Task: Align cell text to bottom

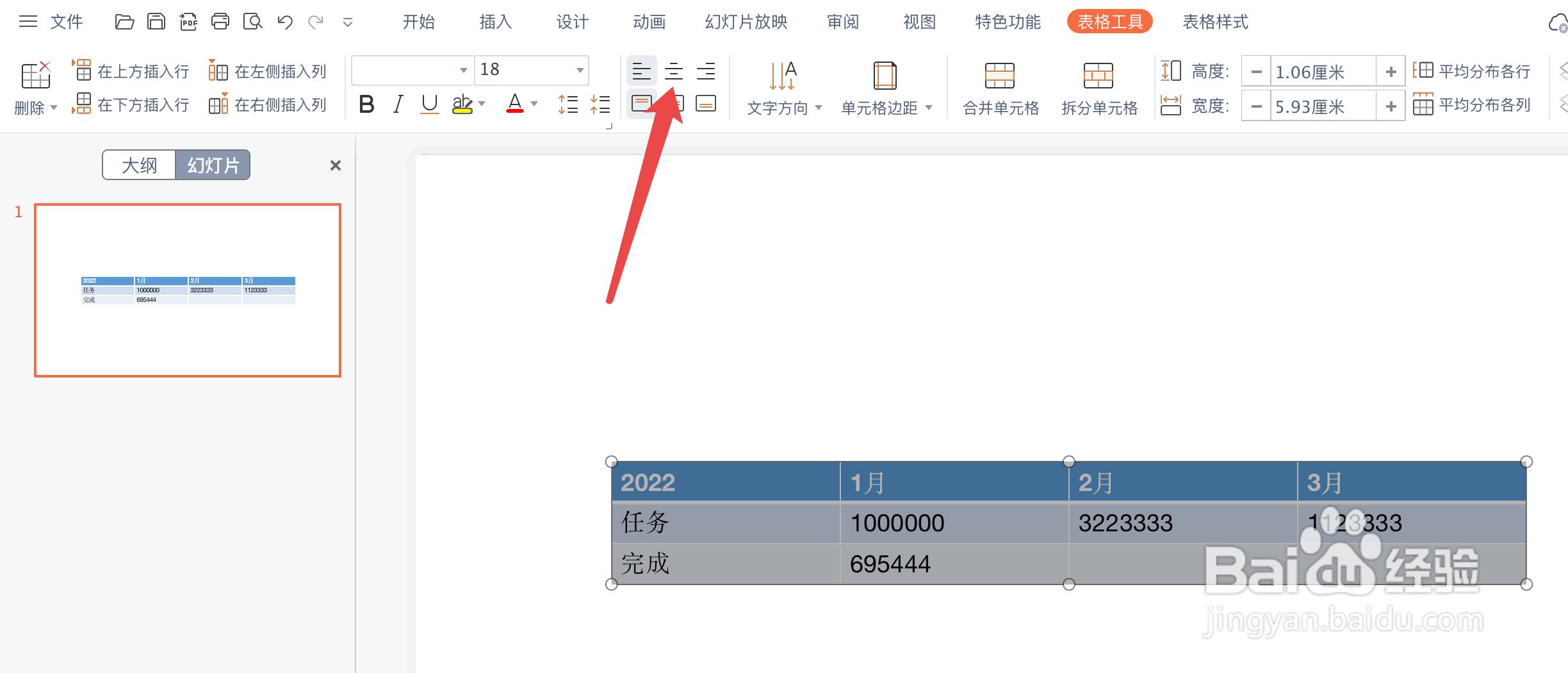Action: tap(706, 104)
